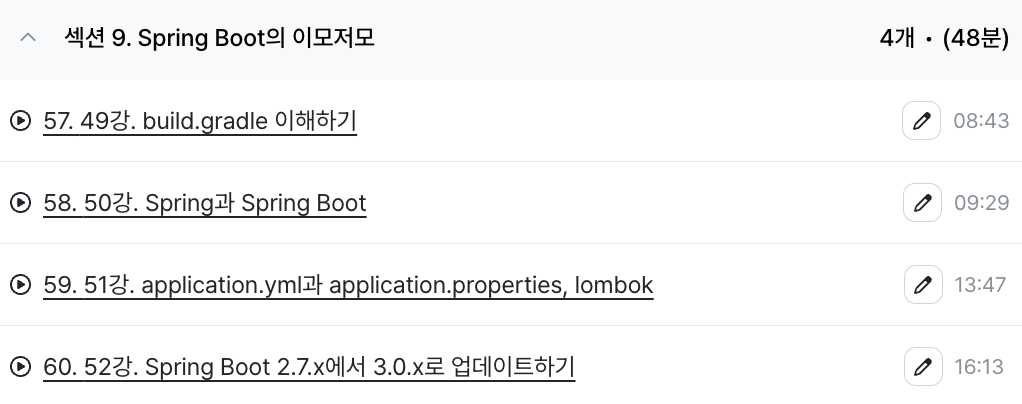
Task: Click the 4개 lecture count in the header
Action: (897, 38)
